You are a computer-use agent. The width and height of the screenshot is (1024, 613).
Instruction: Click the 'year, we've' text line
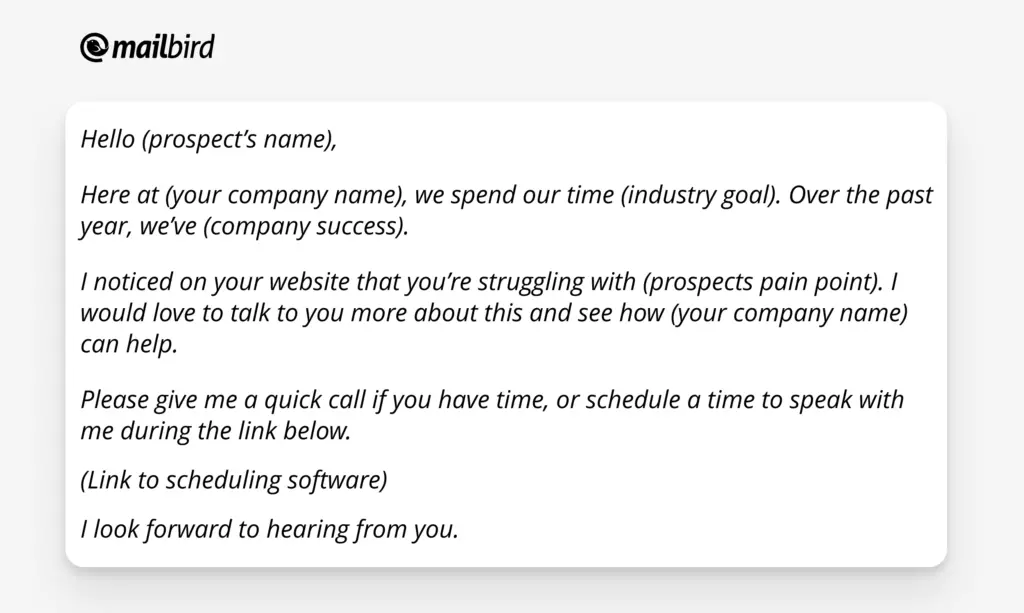138,227
